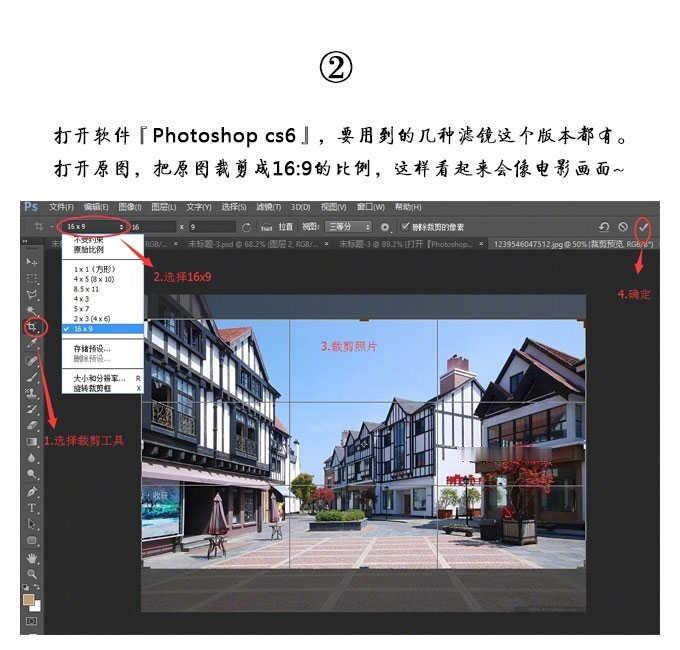This screenshot has height=650, width=680.
Task: Select the Eraser tool
Action: click(31, 425)
